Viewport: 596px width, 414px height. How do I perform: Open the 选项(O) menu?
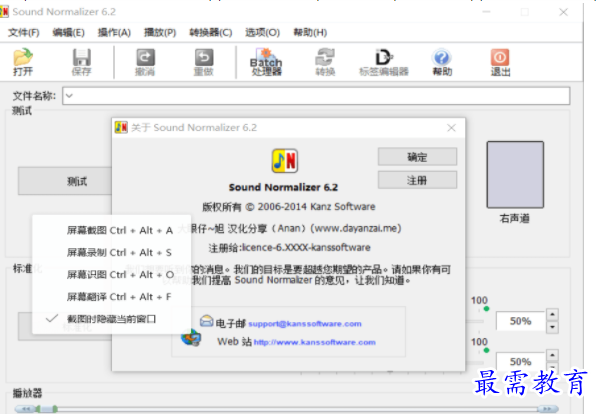coord(262,33)
